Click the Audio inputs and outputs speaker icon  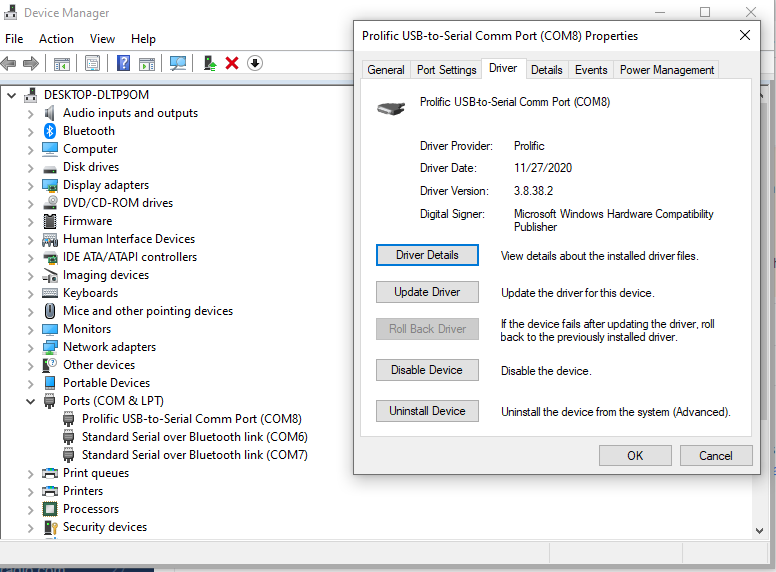pyautogui.click(x=49, y=113)
